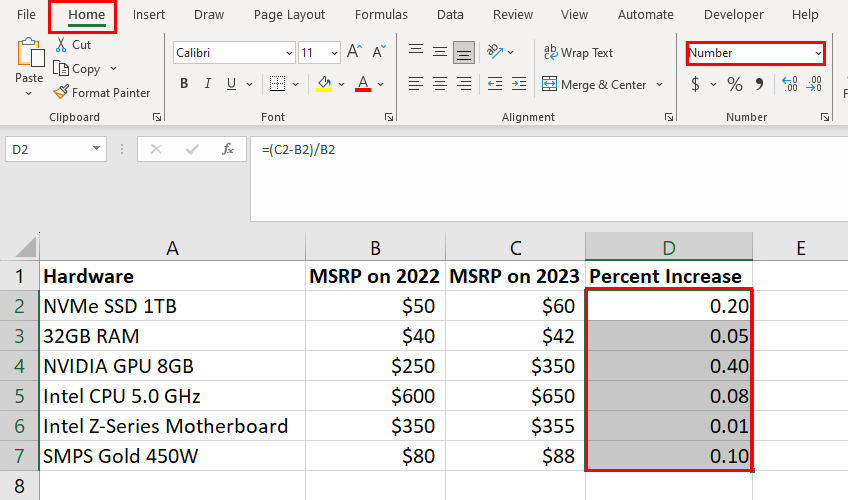This screenshot has width=848, height=500.
Task: Open the Merge & Center dropdown arrow
Action: point(659,84)
